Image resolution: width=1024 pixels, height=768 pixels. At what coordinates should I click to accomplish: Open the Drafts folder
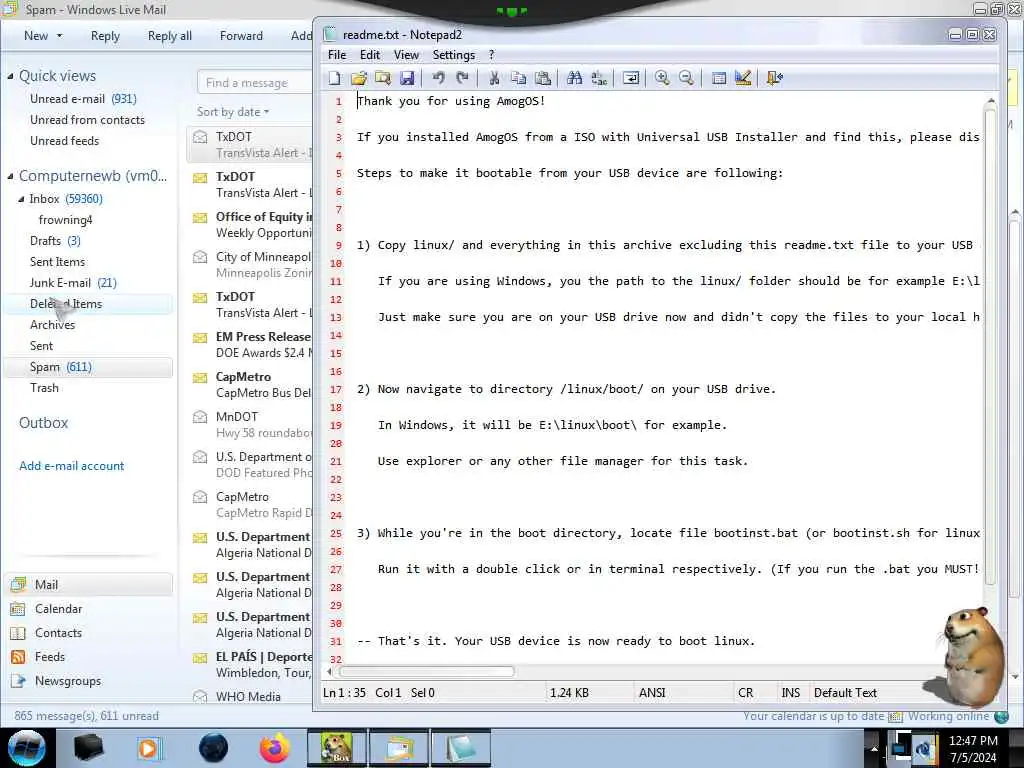pos(55,241)
